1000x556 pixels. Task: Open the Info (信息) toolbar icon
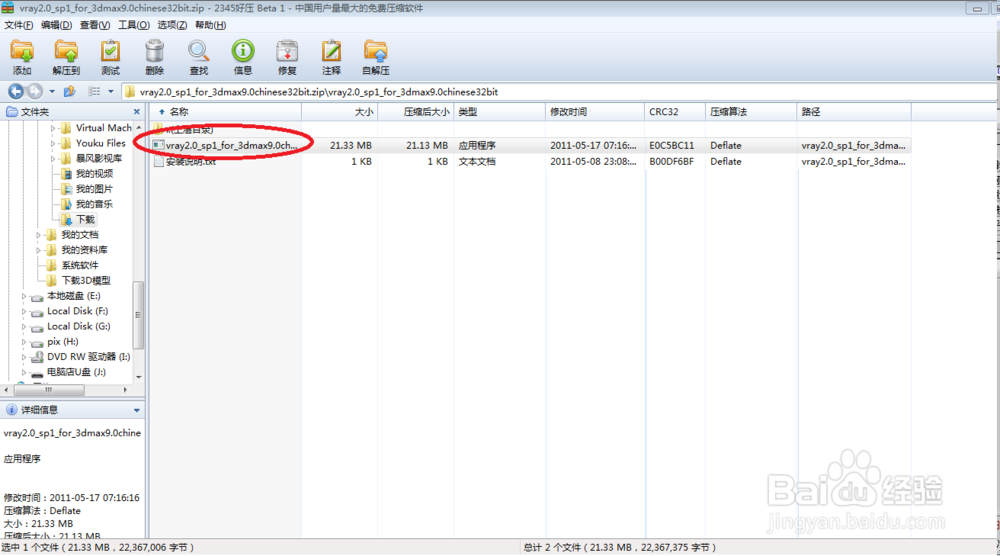[243, 57]
